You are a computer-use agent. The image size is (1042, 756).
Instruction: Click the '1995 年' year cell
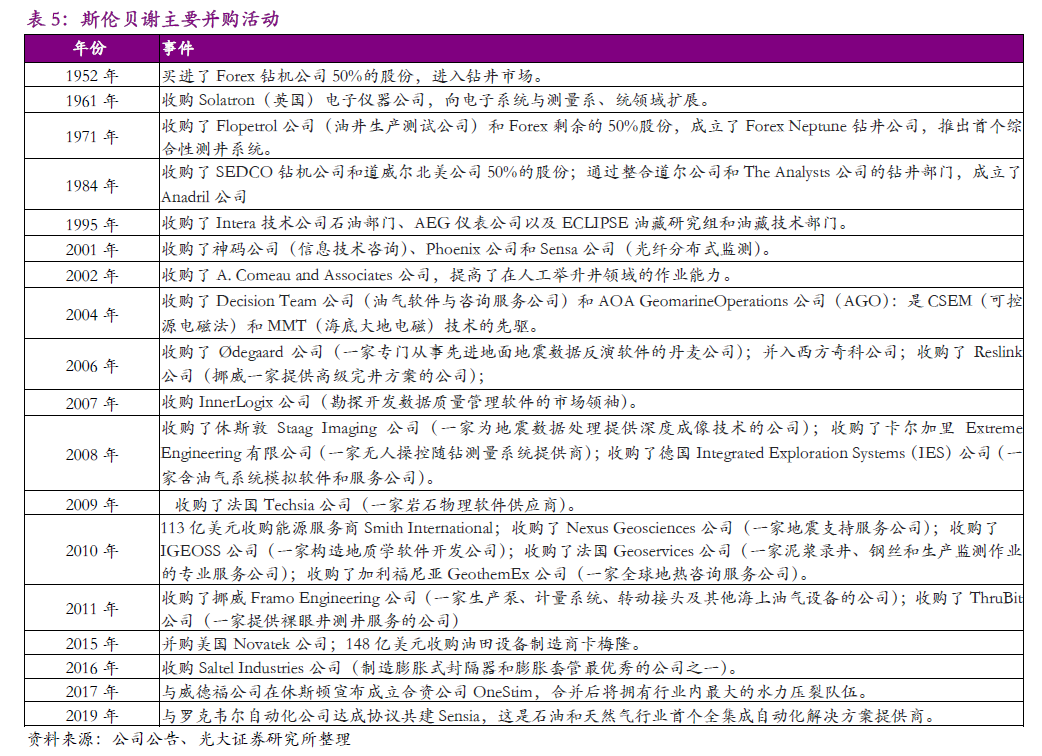pos(92,224)
